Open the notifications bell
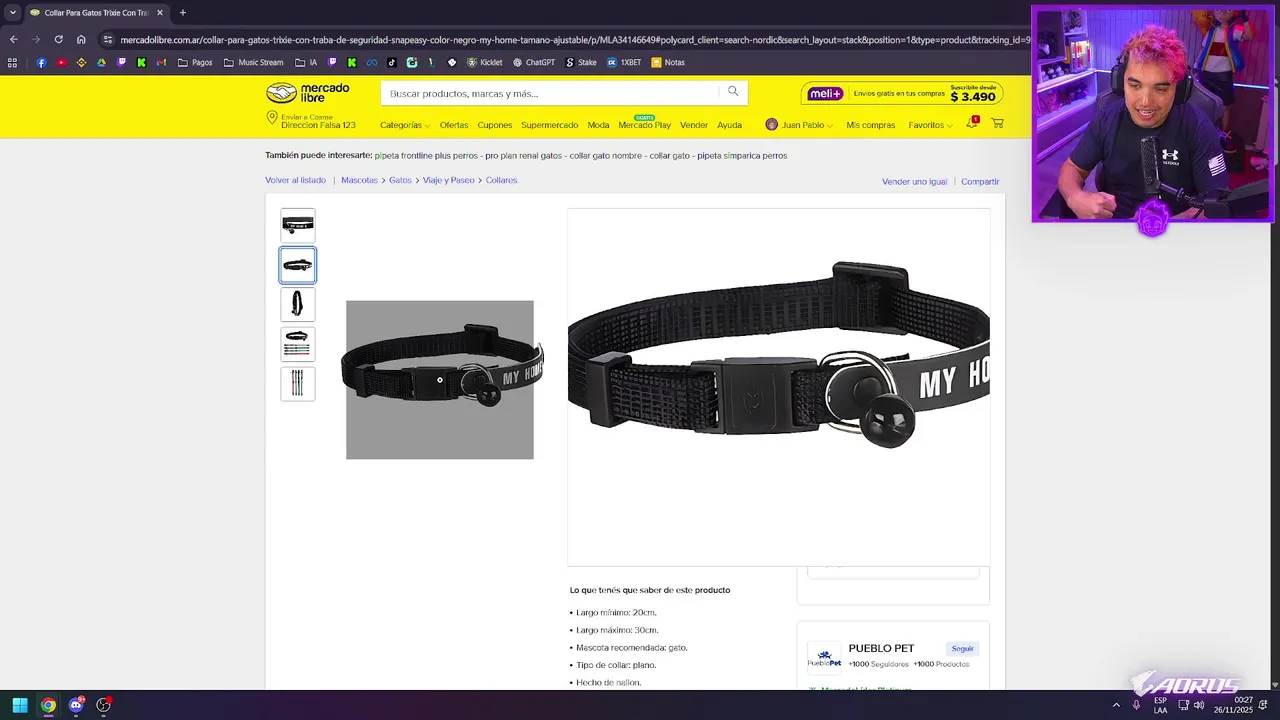 [971, 123]
